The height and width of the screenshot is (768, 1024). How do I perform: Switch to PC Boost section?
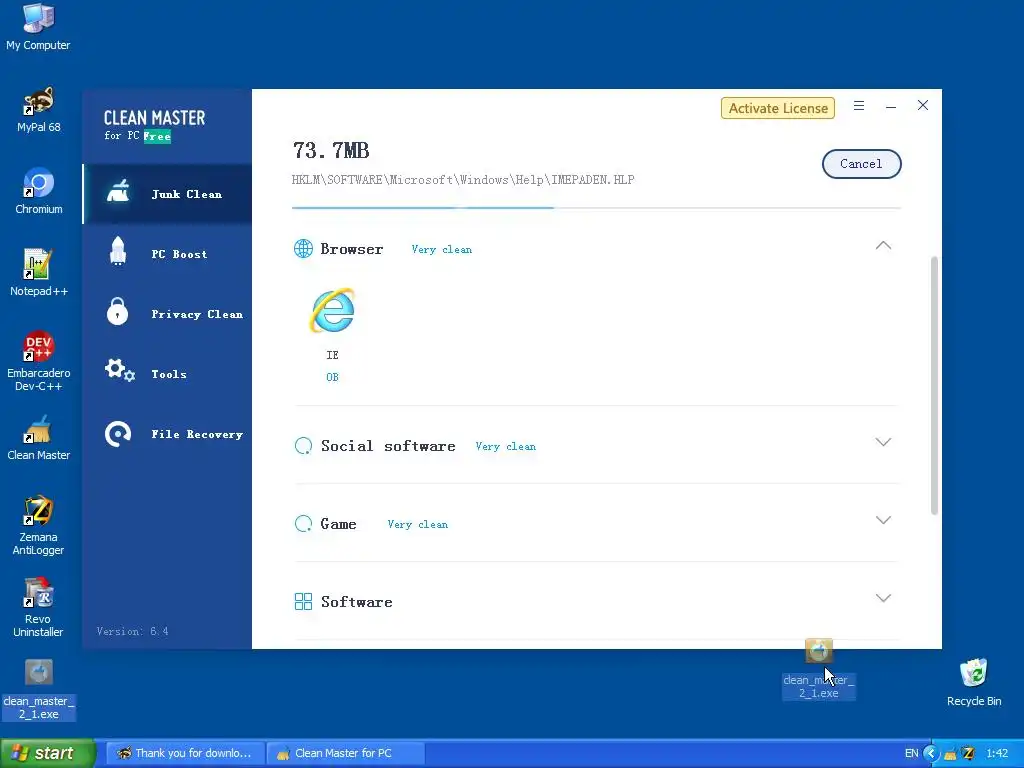pyautogui.click(x=167, y=254)
